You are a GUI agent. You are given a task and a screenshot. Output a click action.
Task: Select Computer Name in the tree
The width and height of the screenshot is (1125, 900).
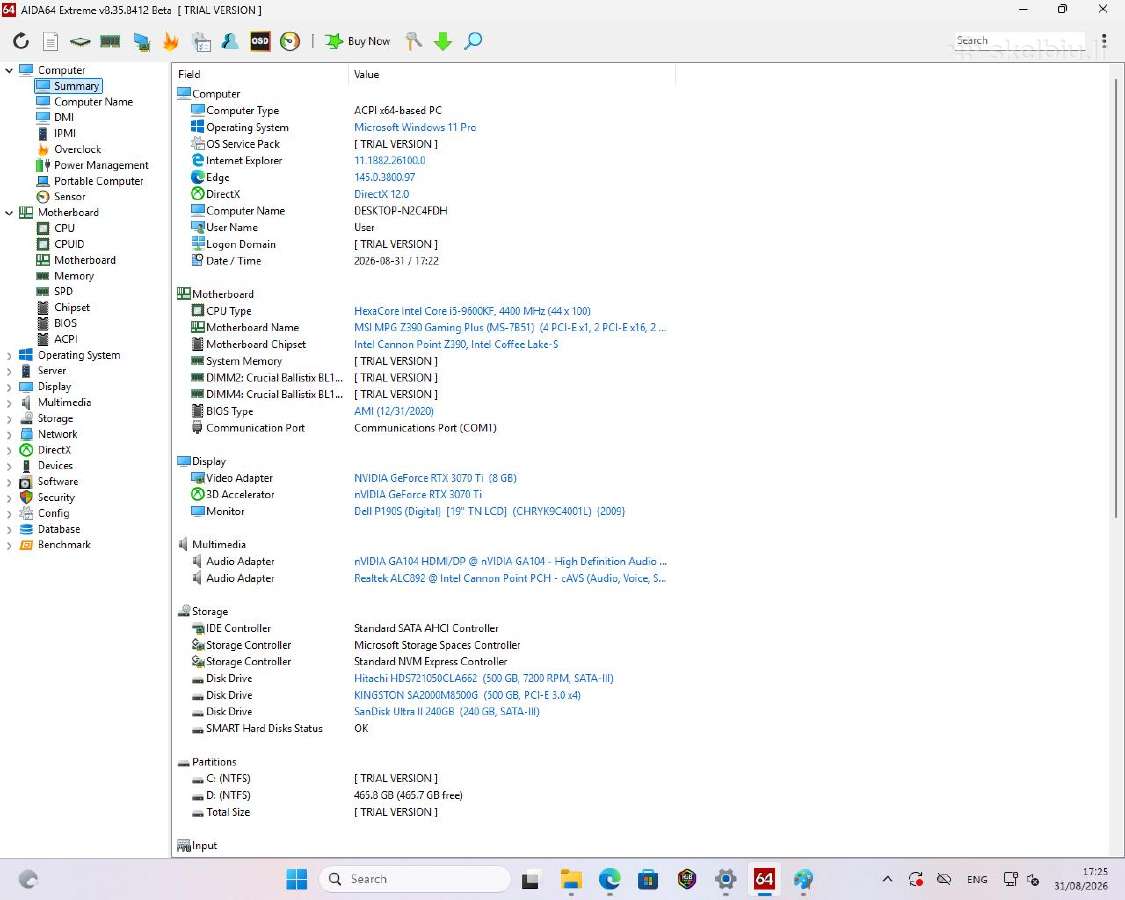(85, 102)
